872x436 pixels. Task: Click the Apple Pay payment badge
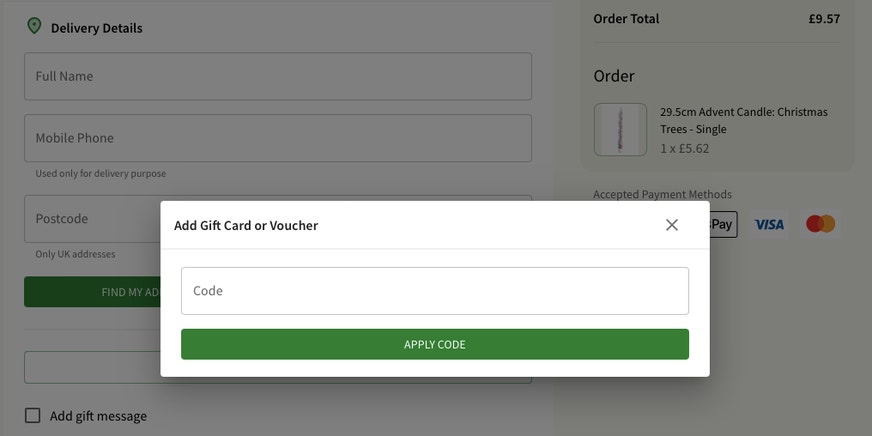(724, 225)
